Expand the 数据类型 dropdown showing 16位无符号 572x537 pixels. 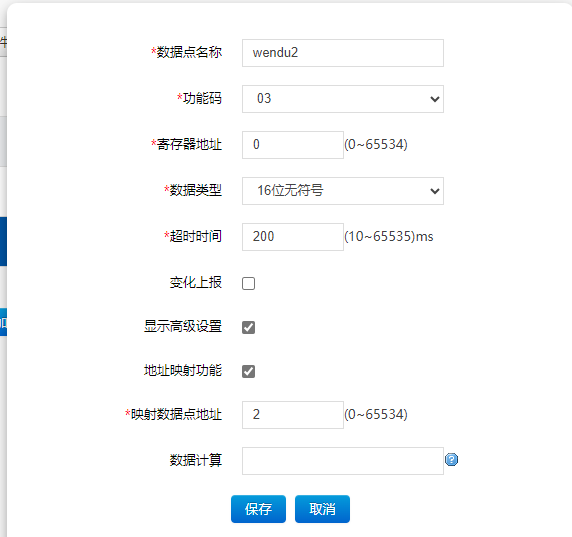tap(343, 191)
